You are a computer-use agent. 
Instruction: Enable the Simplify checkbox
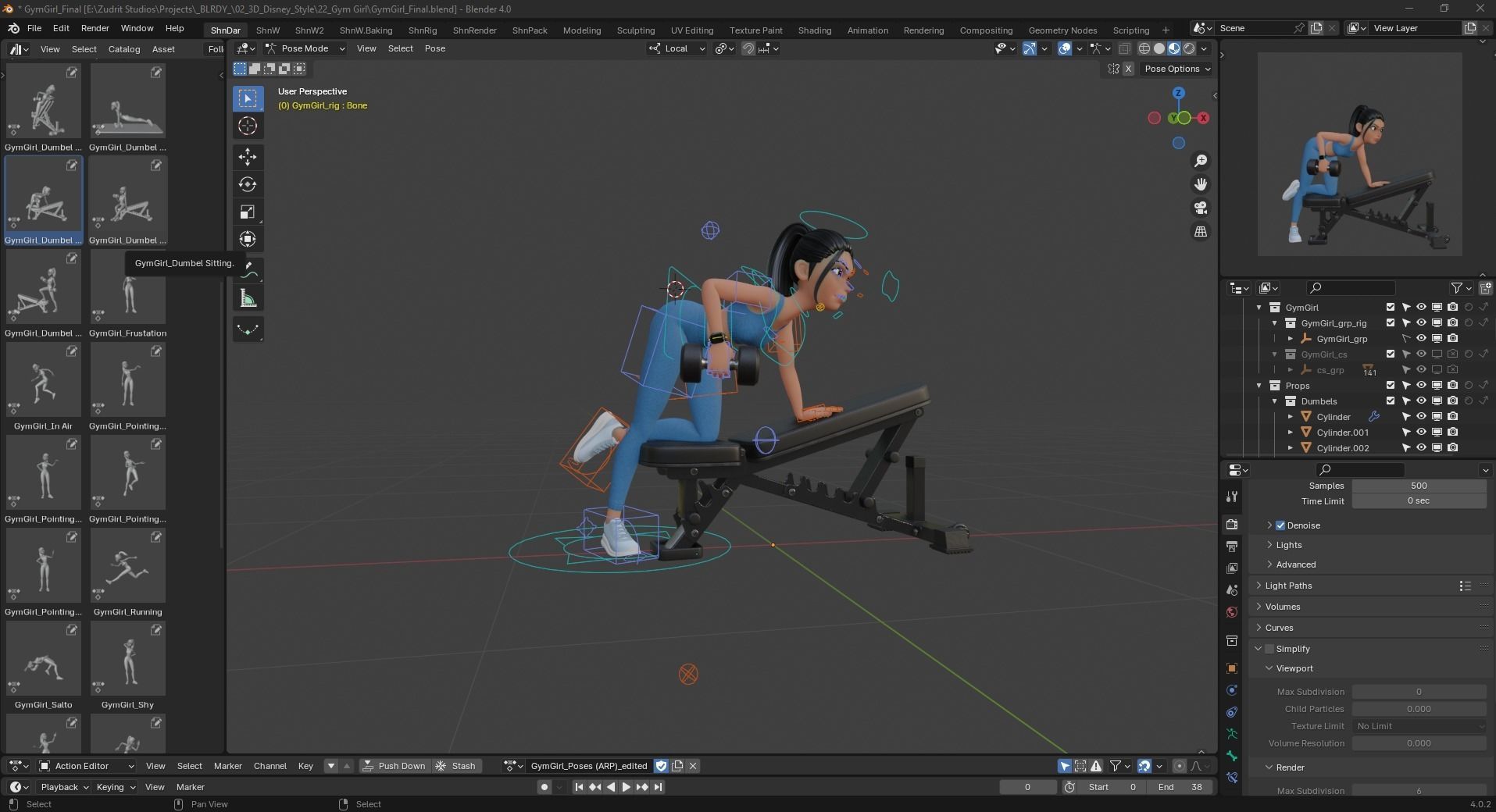1269,649
